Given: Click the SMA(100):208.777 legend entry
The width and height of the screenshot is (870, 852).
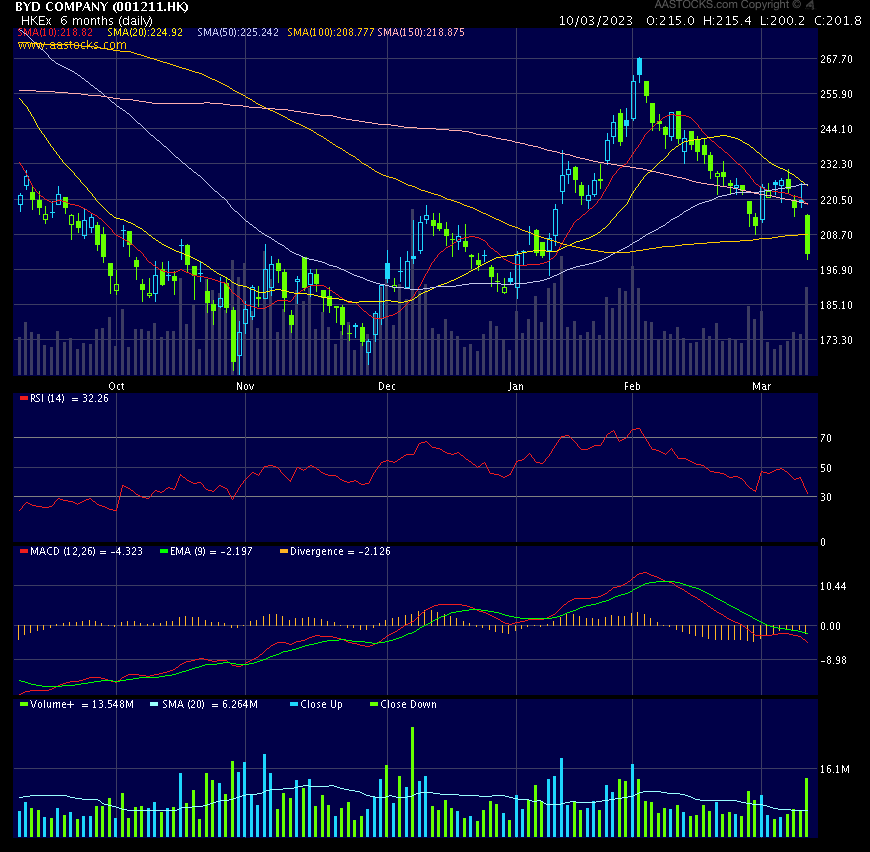Looking at the screenshot, I should [x=331, y=32].
